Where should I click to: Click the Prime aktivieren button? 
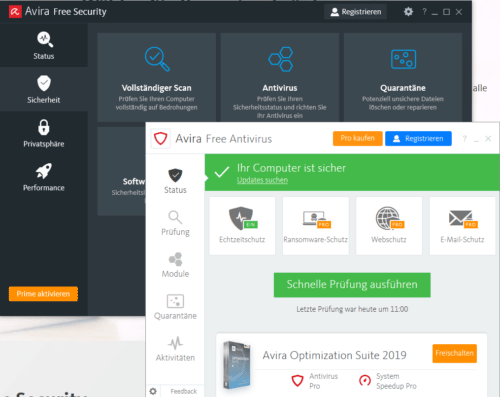coord(43,294)
